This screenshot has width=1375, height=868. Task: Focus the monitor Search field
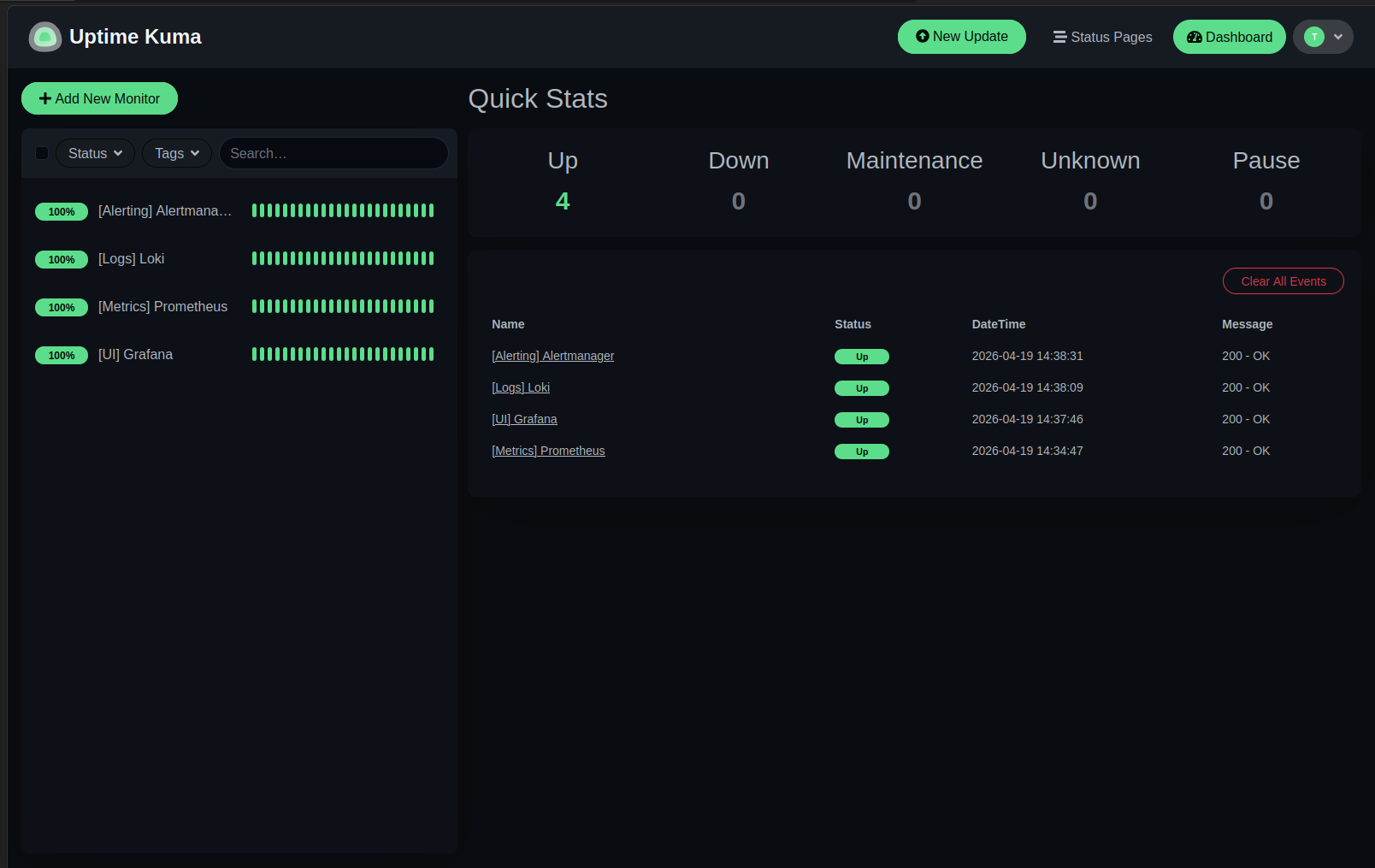click(333, 153)
